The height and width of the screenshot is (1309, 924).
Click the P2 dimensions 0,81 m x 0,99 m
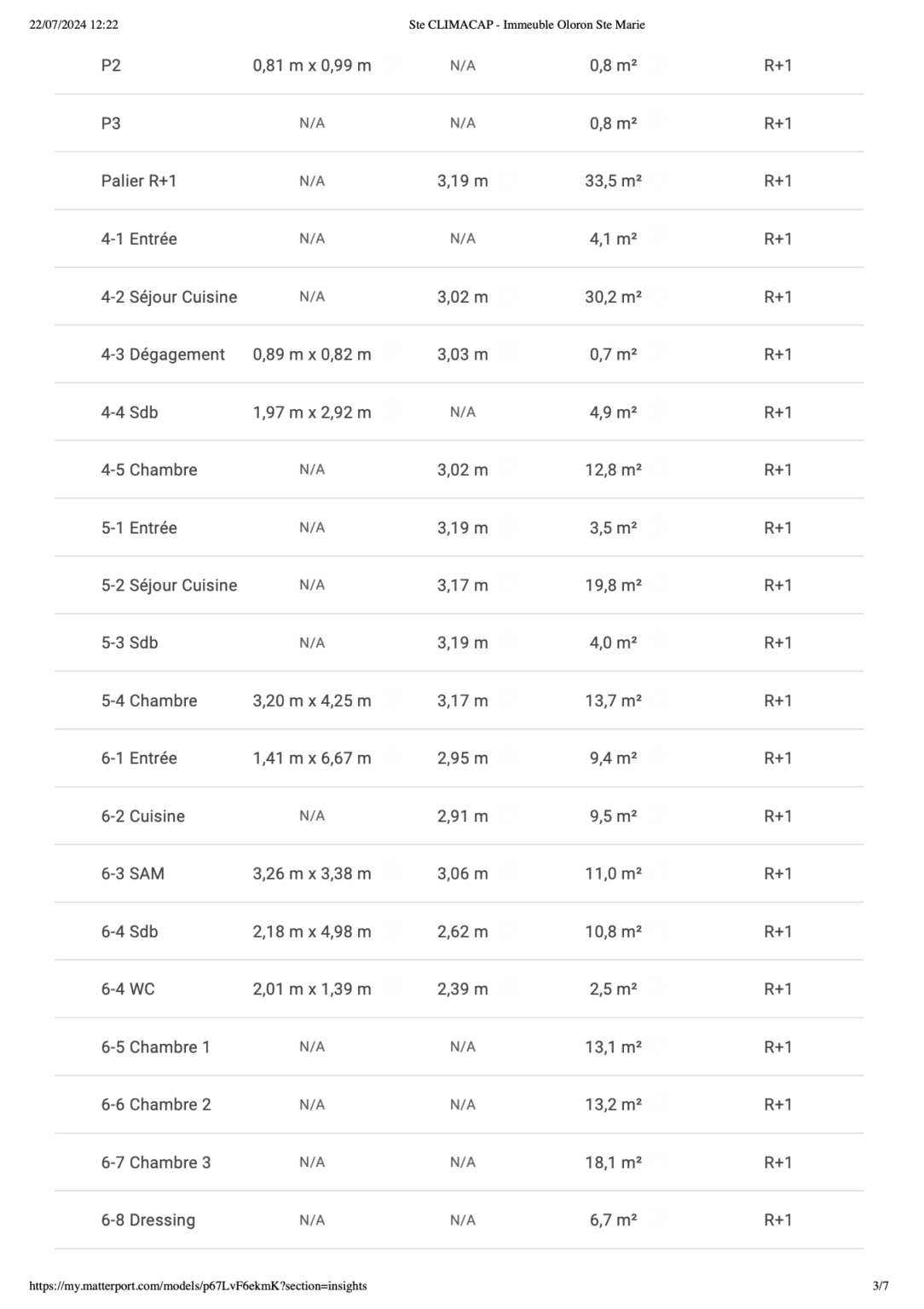[312, 66]
